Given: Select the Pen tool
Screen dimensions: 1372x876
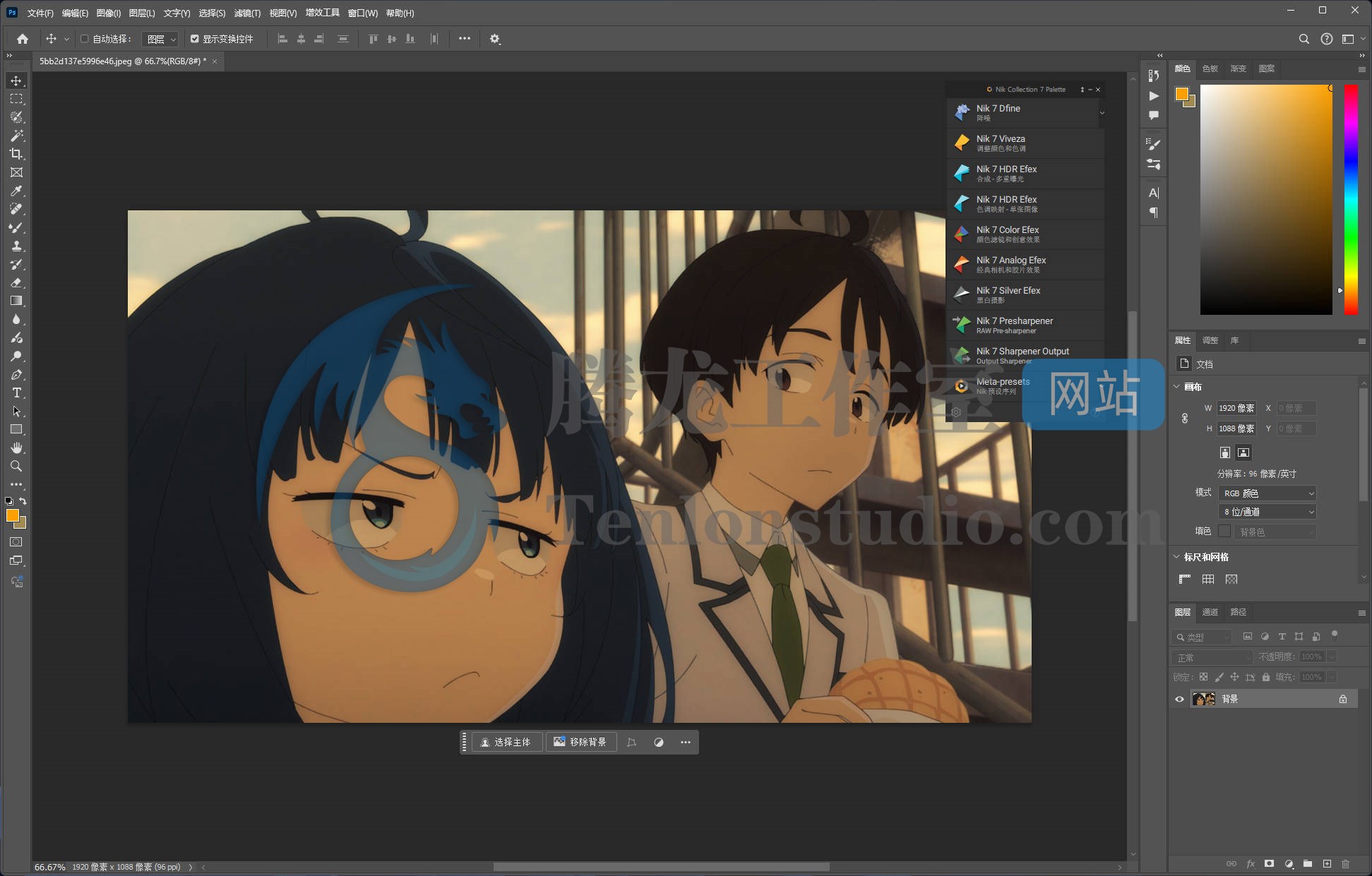Looking at the screenshot, I should click(x=16, y=374).
